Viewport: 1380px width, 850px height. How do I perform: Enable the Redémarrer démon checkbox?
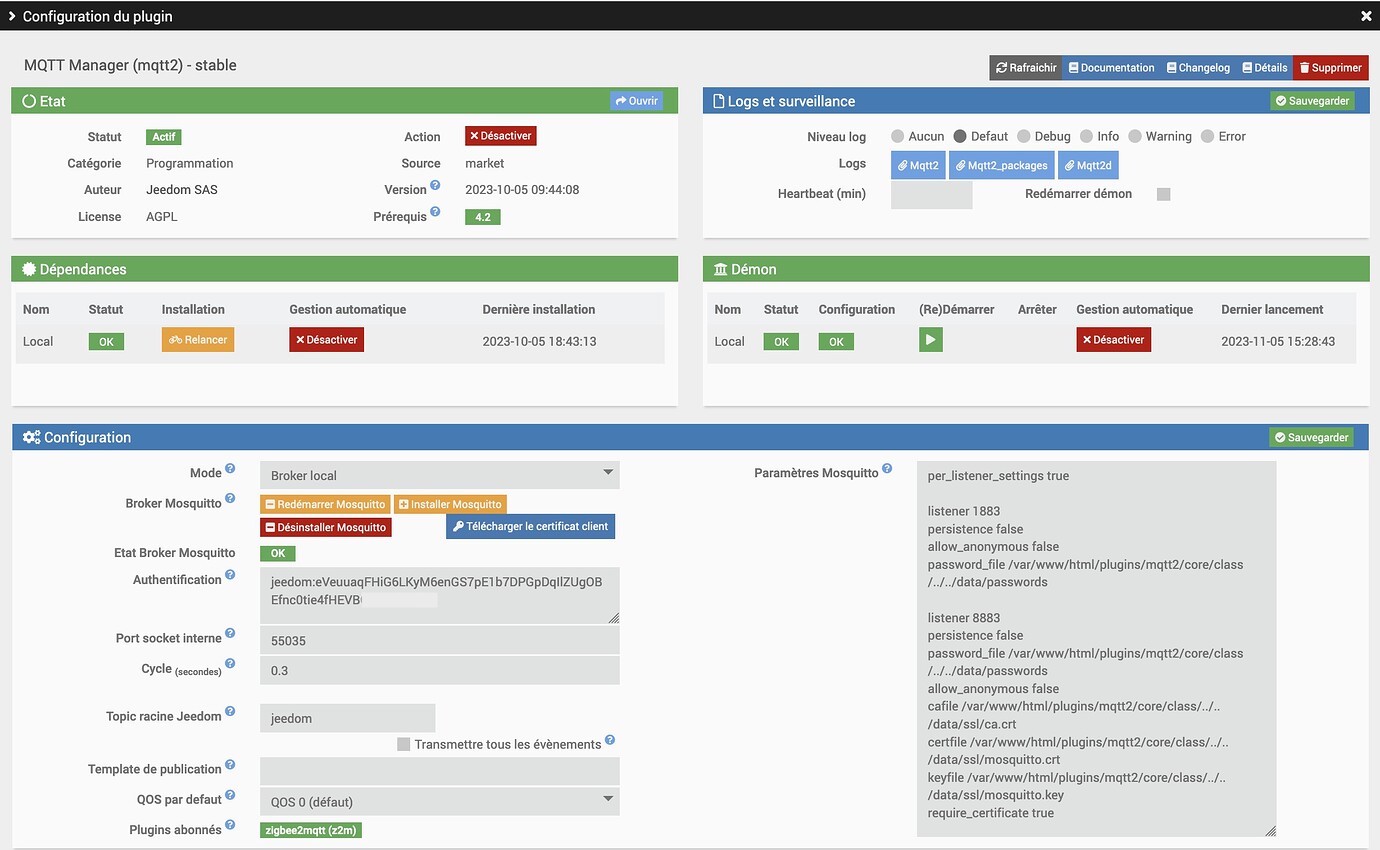pos(1163,194)
